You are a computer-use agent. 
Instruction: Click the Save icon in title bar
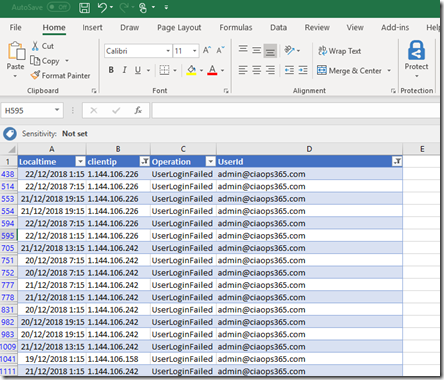tap(85, 8)
